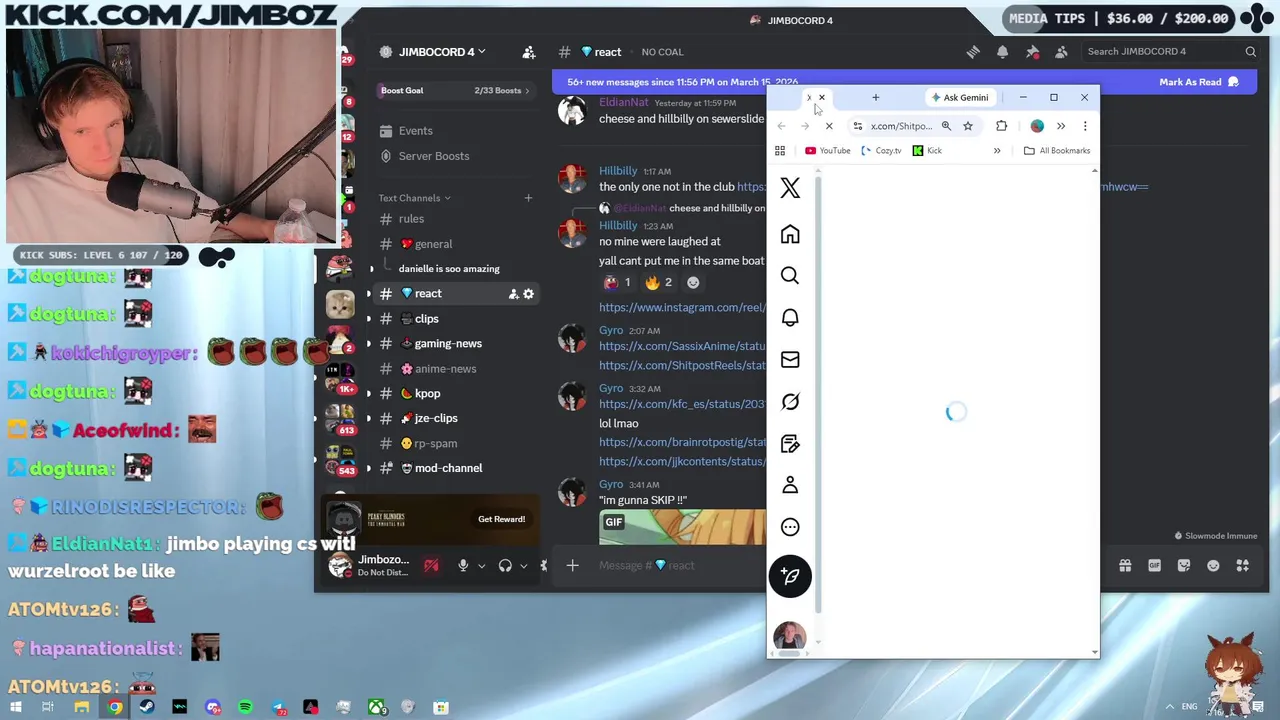Toggle Discord headphones deafen
This screenshot has width=1280, height=720.
[x=505, y=566]
